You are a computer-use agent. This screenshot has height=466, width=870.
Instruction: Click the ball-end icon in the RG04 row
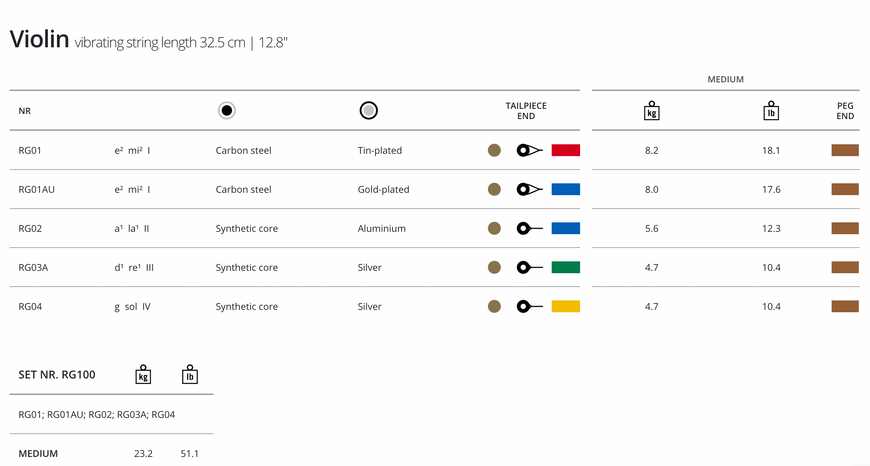coord(529,306)
